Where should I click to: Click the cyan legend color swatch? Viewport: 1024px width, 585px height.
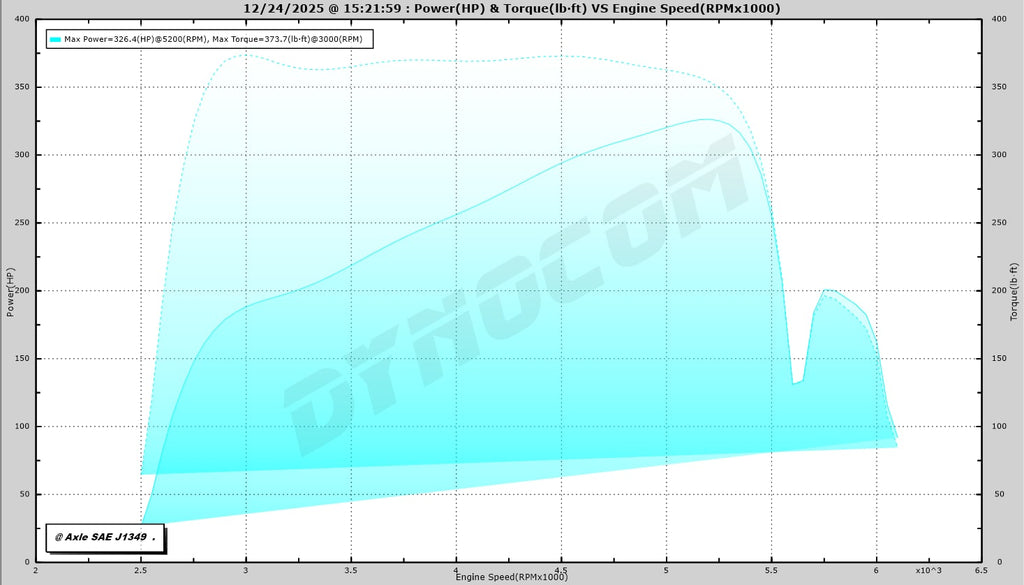[x=55, y=39]
